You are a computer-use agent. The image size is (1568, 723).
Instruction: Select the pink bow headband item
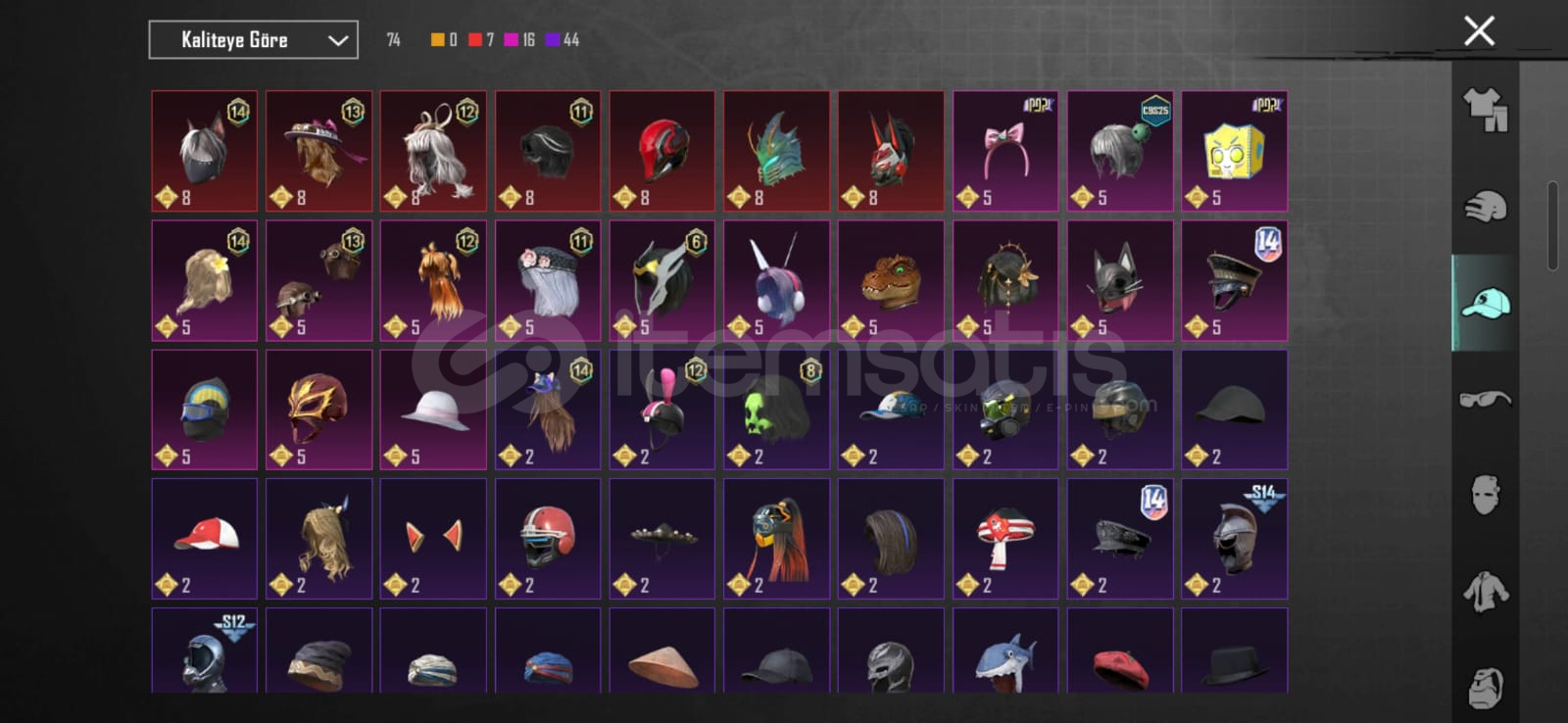(1005, 151)
